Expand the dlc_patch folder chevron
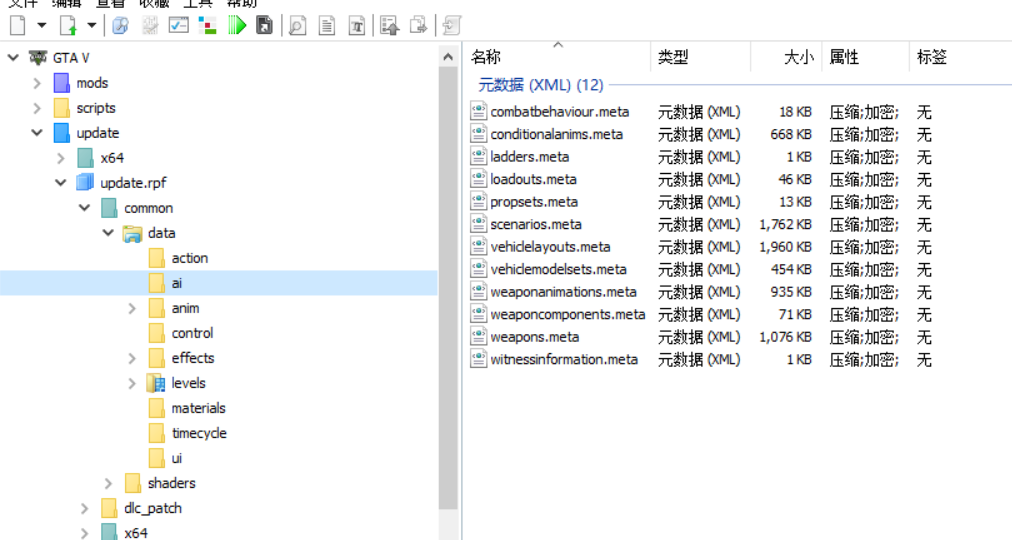Screen dimensions: 1012x540 tap(85, 508)
